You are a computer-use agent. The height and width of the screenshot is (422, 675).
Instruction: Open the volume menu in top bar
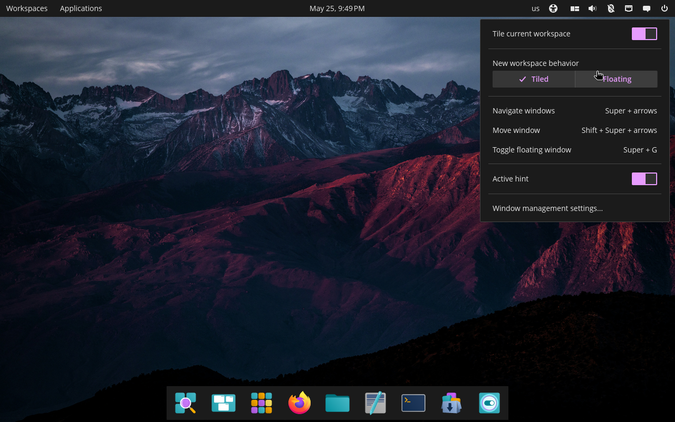point(592,8)
